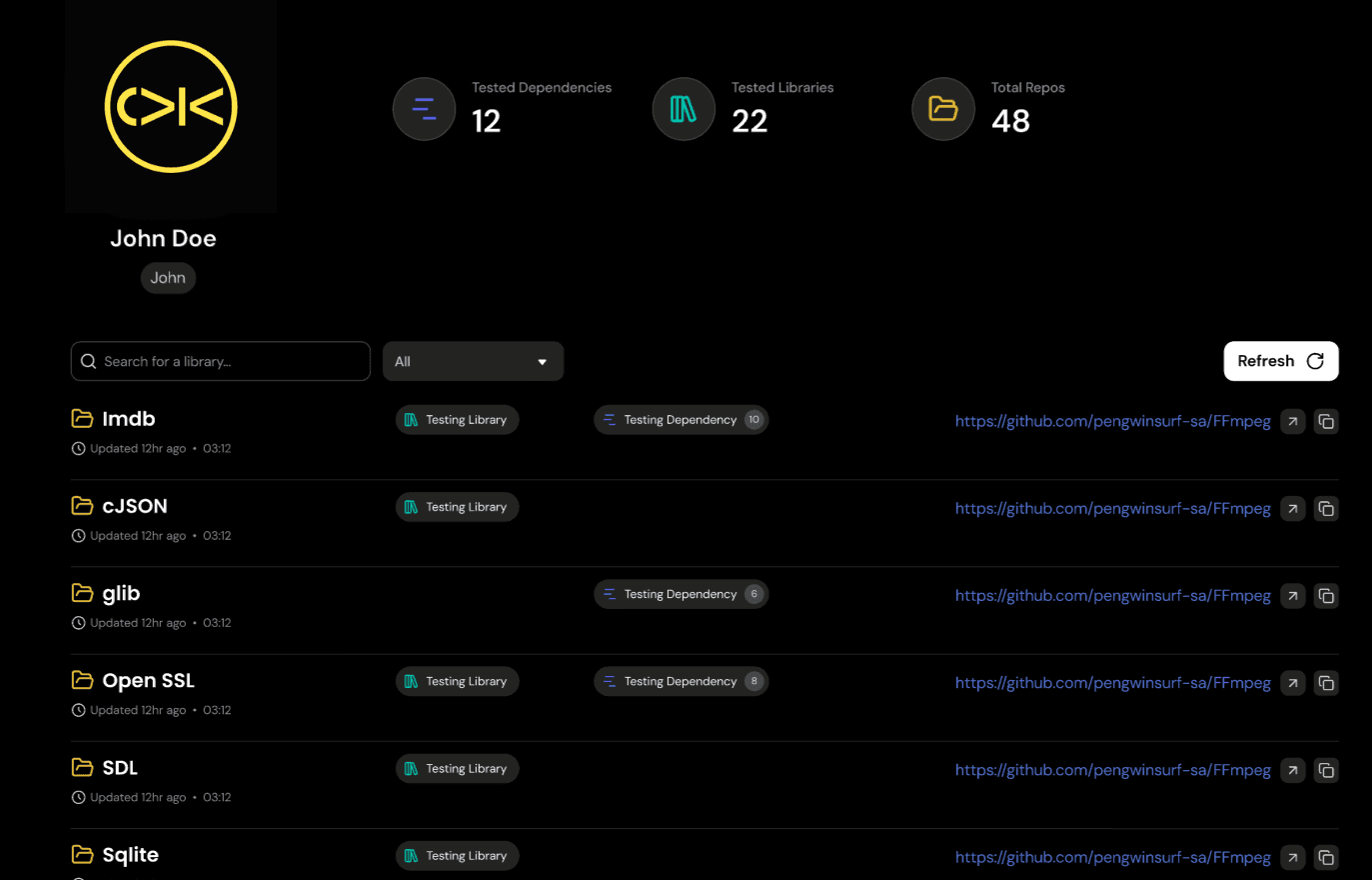1372x880 pixels.
Task: Click the magnifier icon in the search bar
Action: tap(88, 361)
